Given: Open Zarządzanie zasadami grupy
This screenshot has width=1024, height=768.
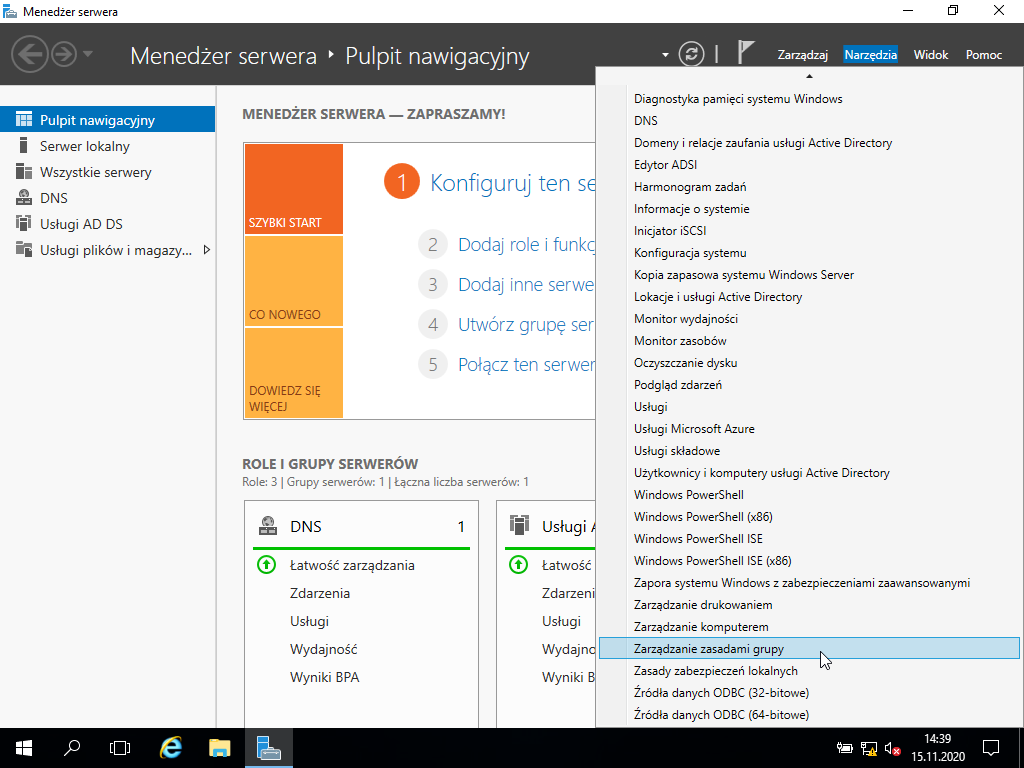Looking at the screenshot, I should 809,648.
